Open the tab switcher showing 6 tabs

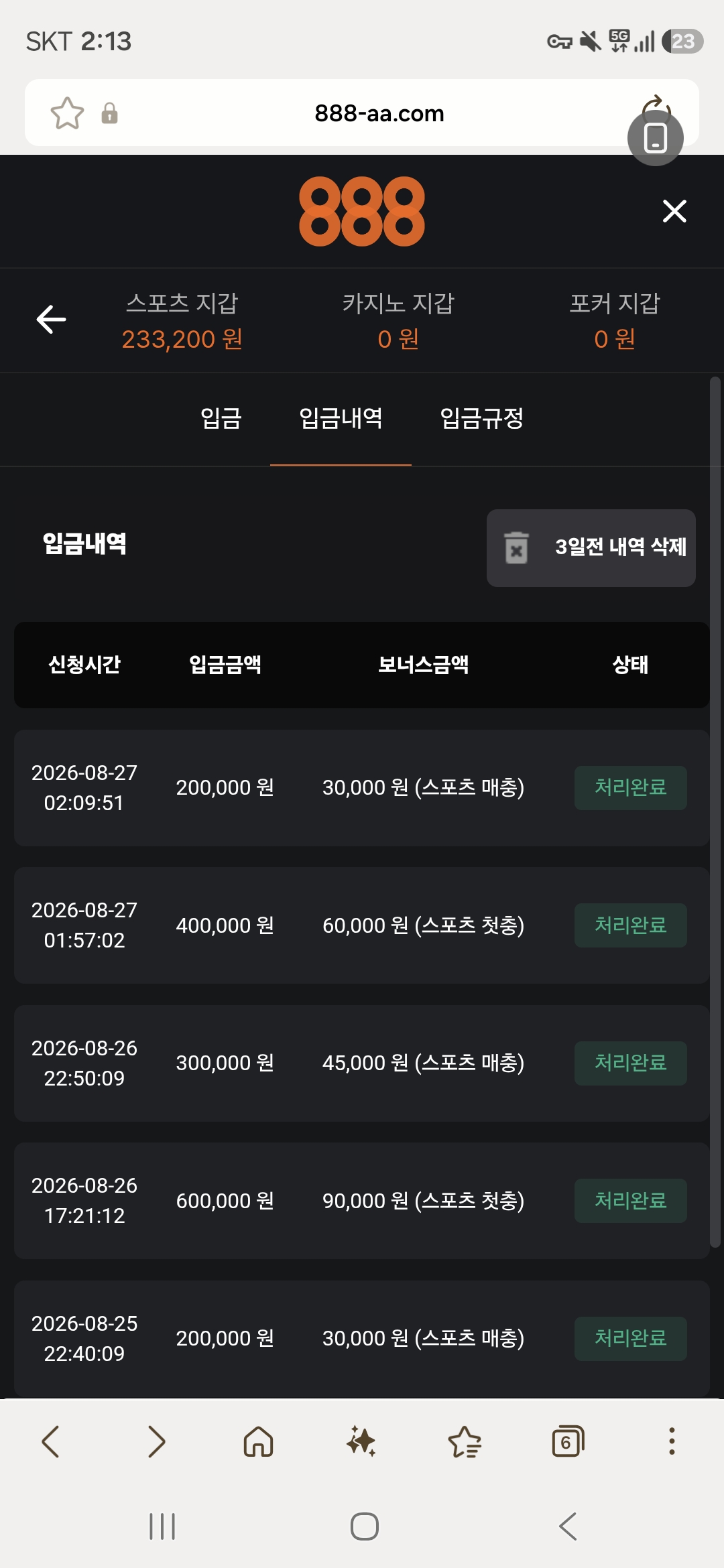[x=568, y=1441]
